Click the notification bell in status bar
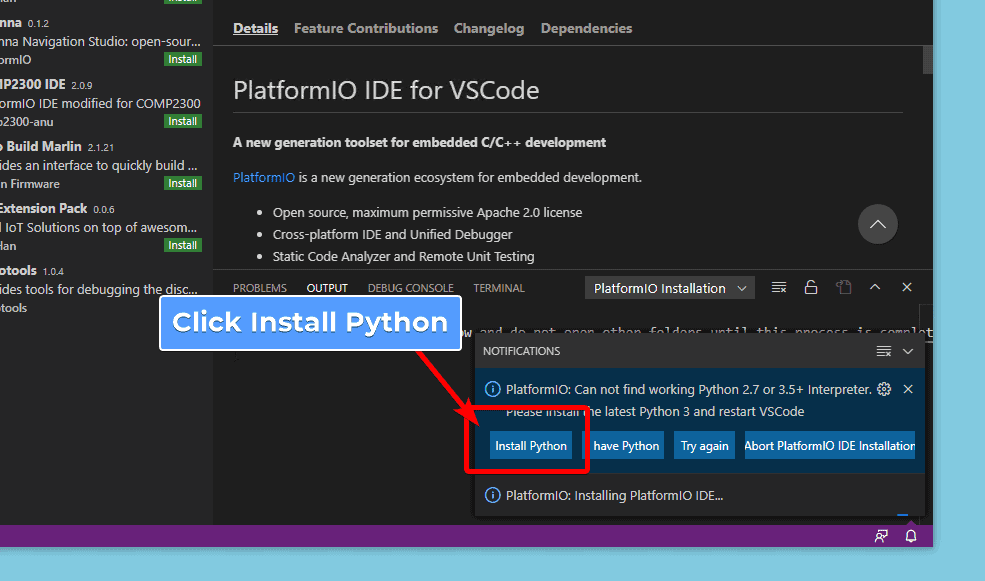Image resolution: width=985 pixels, height=581 pixels. point(910,536)
